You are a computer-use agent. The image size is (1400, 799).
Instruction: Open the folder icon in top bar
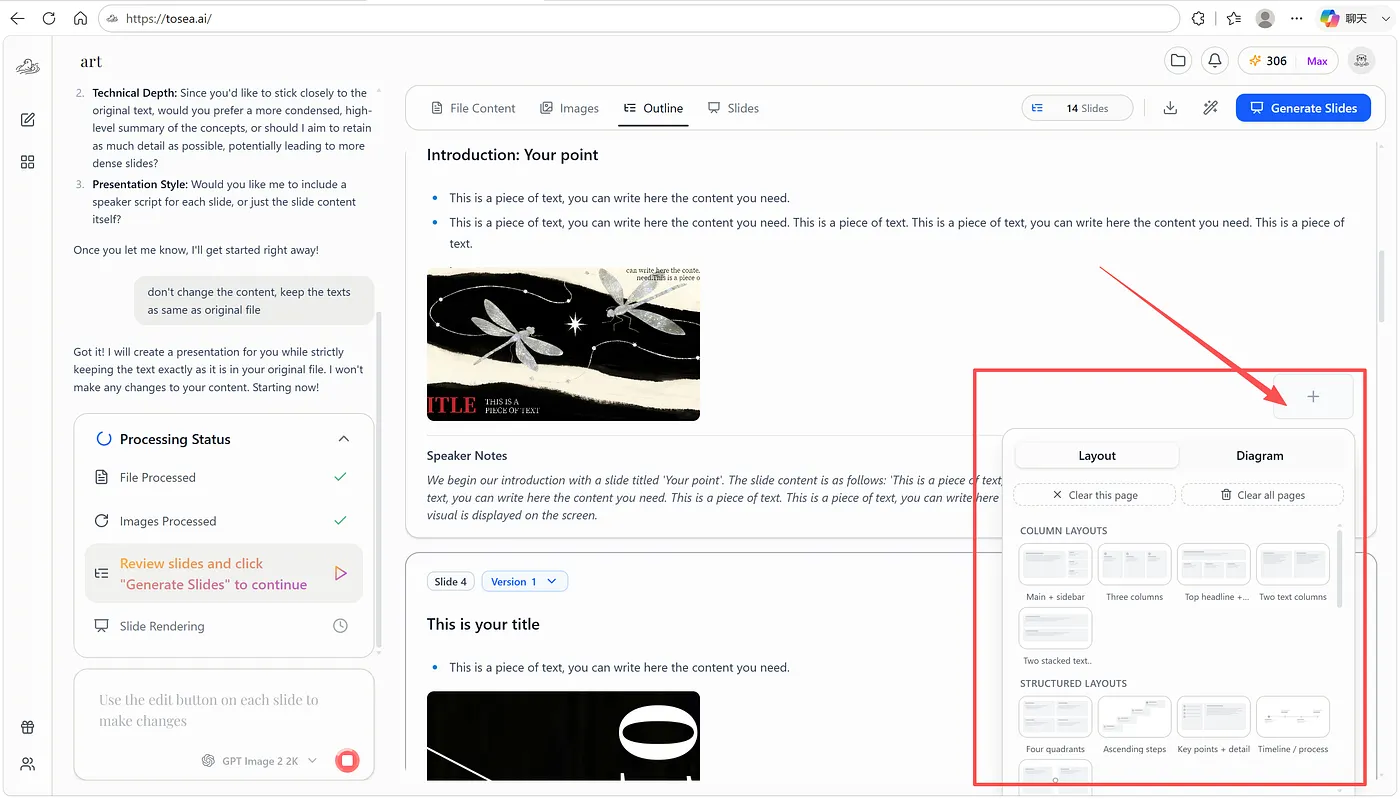coord(1178,61)
